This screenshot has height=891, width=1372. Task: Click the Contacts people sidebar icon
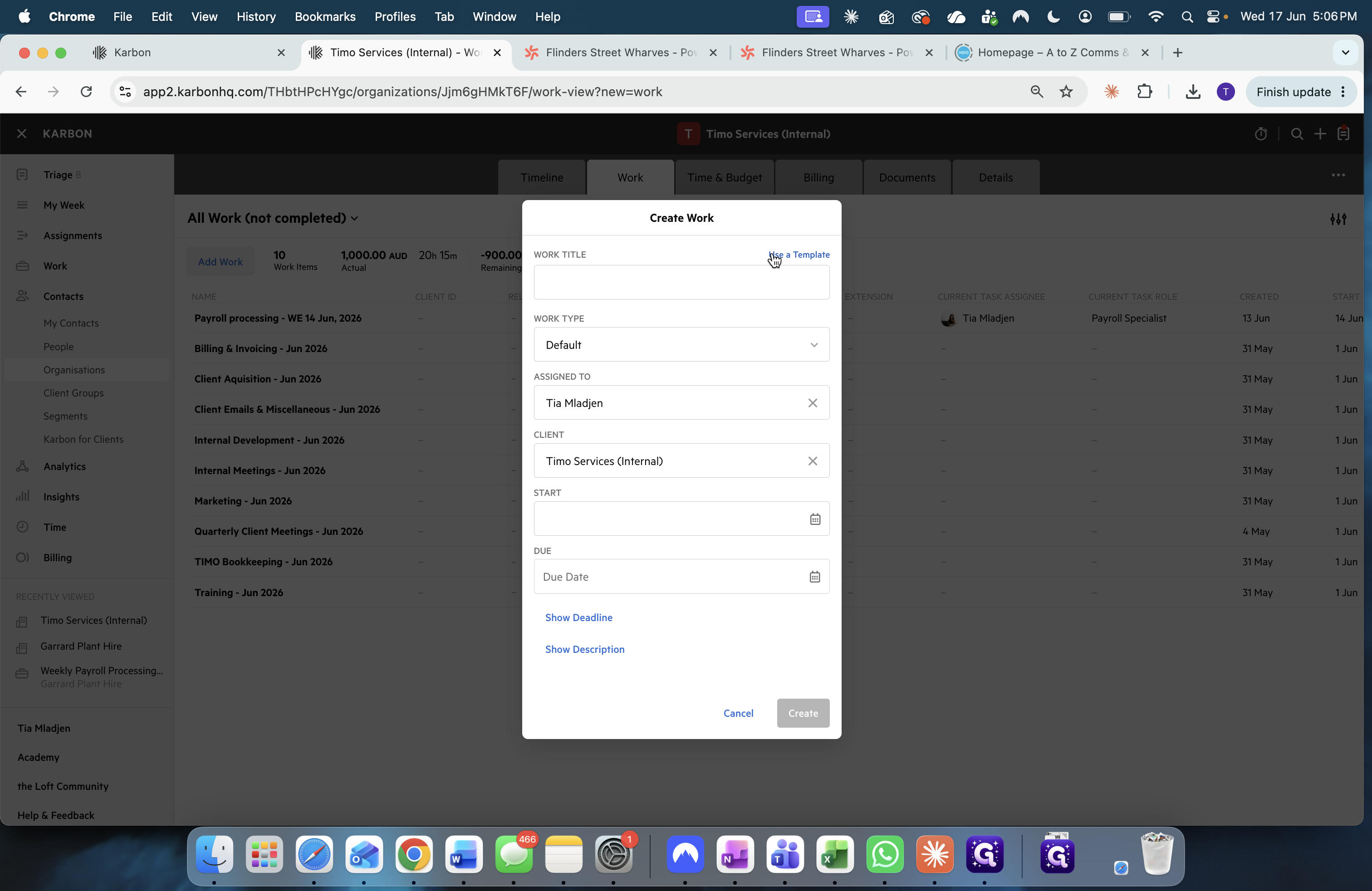coord(23,296)
